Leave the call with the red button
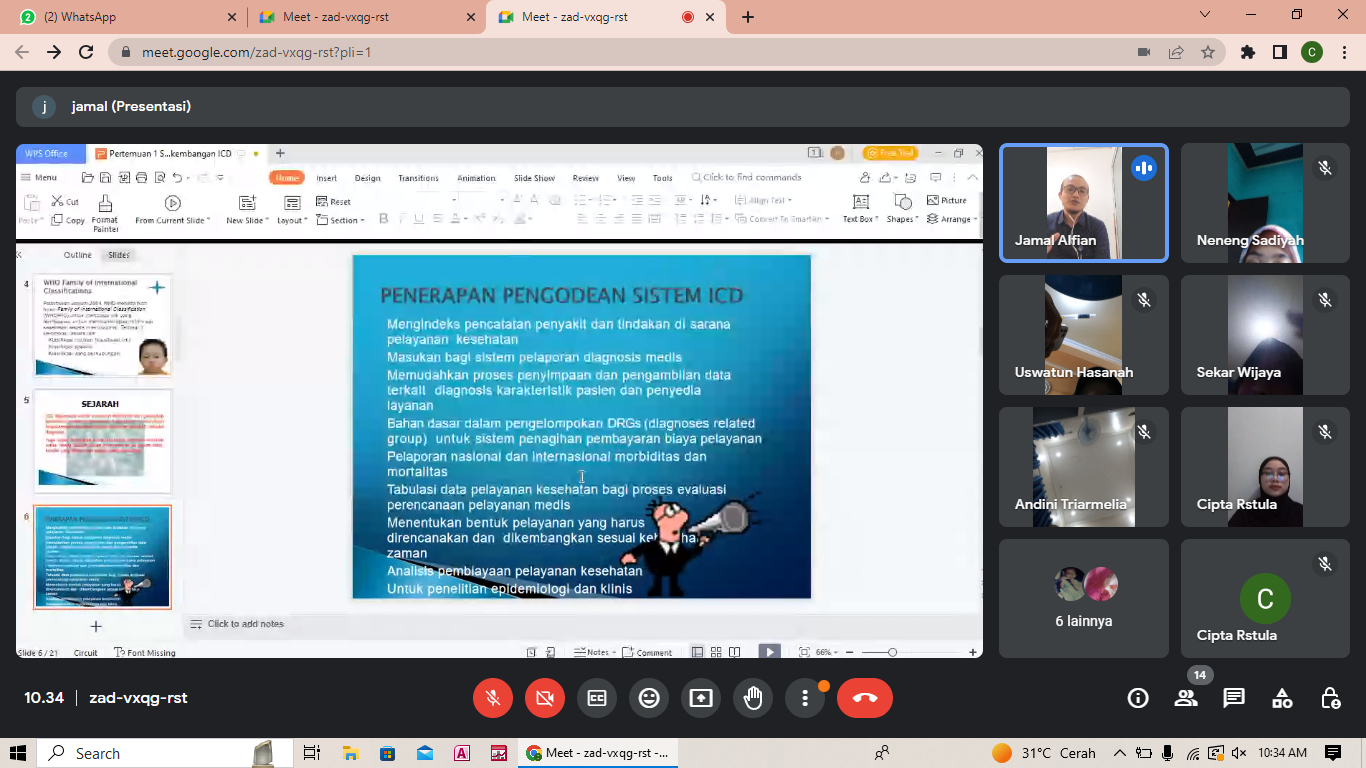The height and width of the screenshot is (768, 1366). tap(865, 698)
